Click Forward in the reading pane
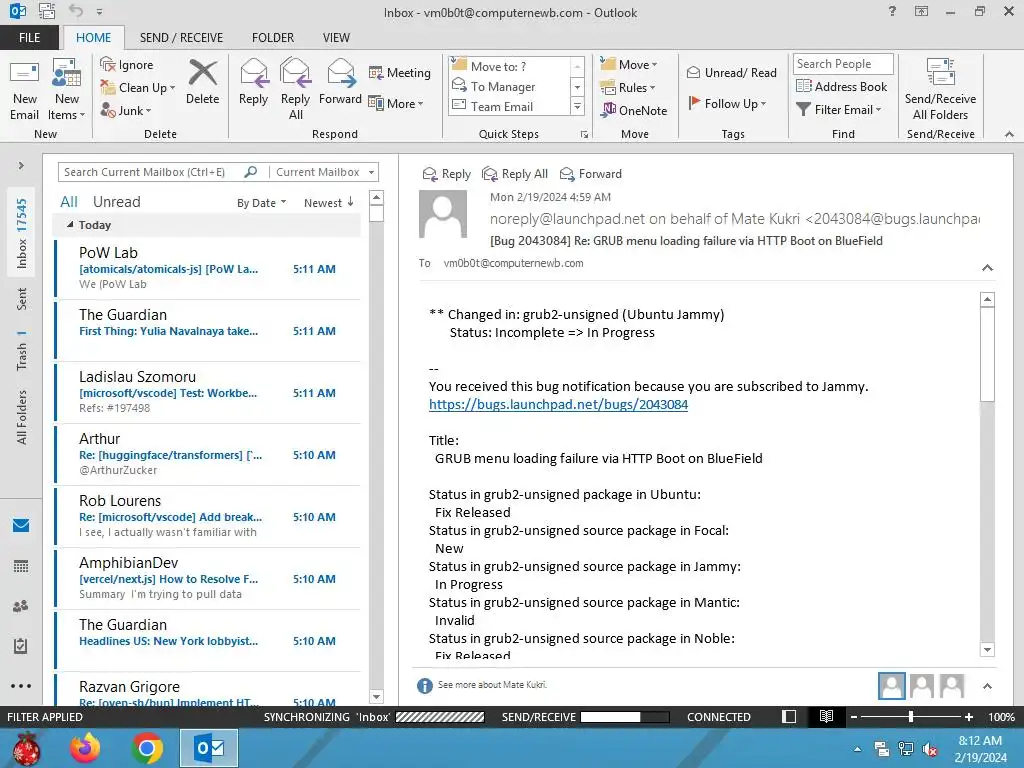 click(x=590, y=174)
